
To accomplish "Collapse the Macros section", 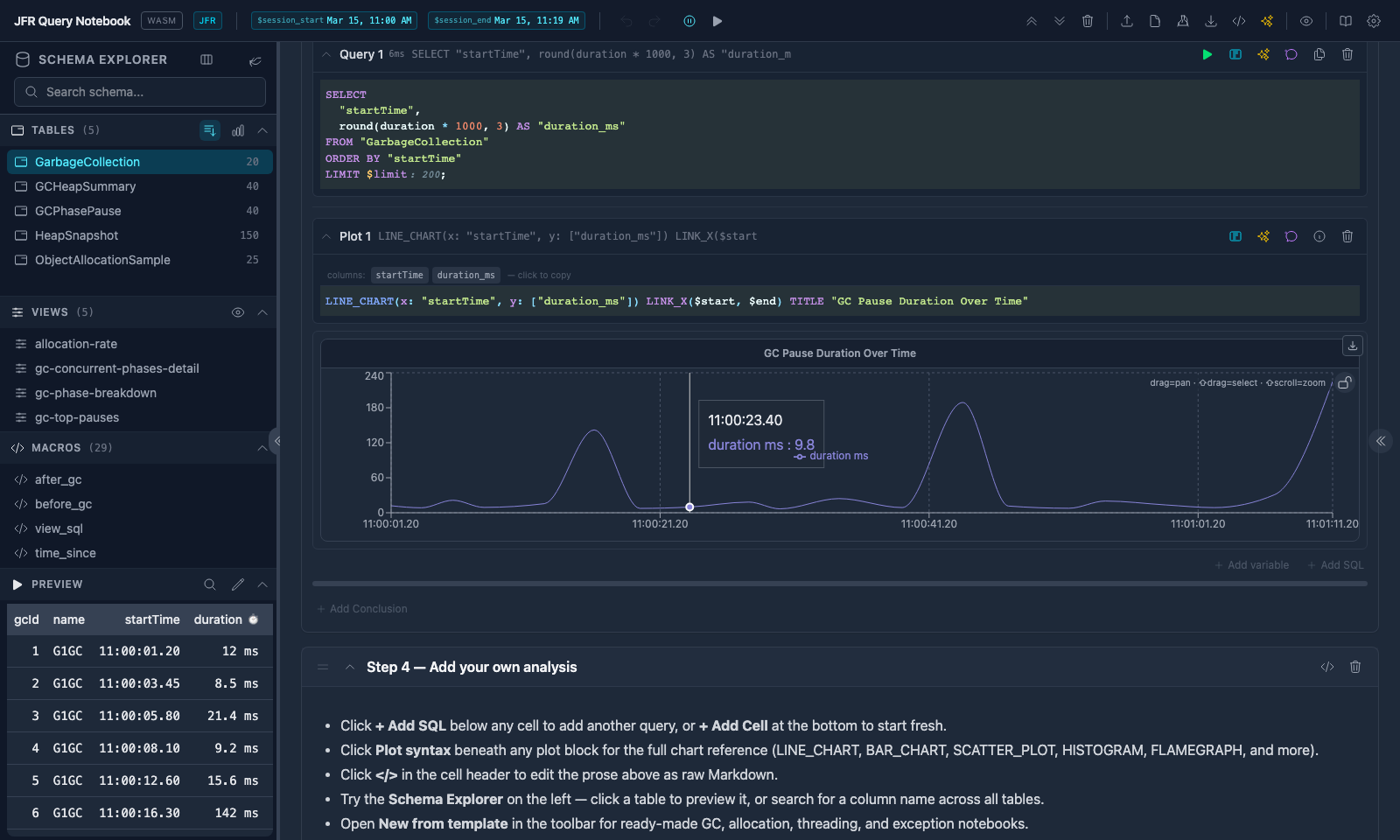I will (x=262, y=448).
